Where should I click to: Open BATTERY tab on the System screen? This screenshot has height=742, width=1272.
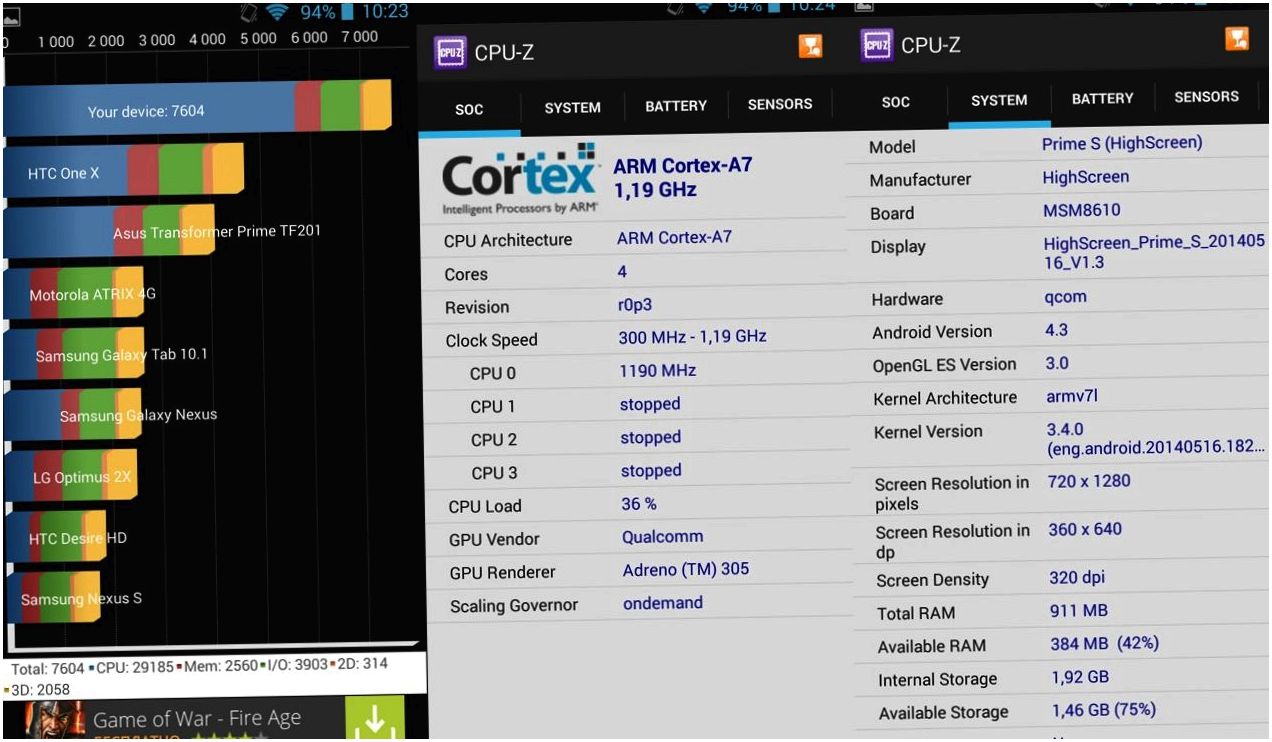[x=1103, y=99]
